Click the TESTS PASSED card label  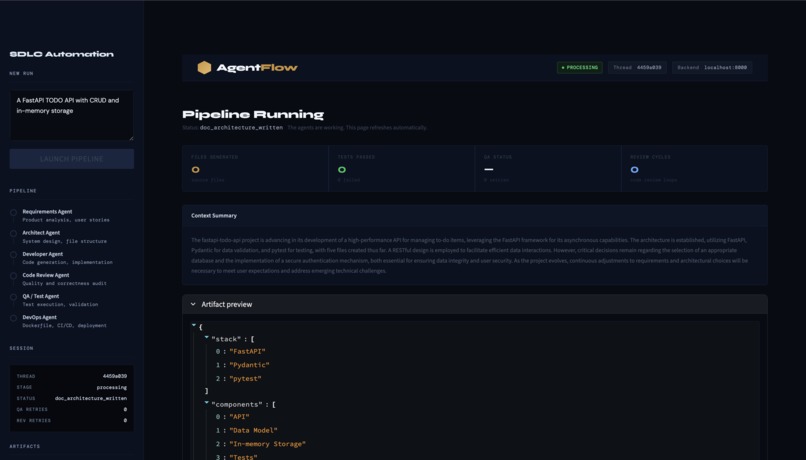356,157
